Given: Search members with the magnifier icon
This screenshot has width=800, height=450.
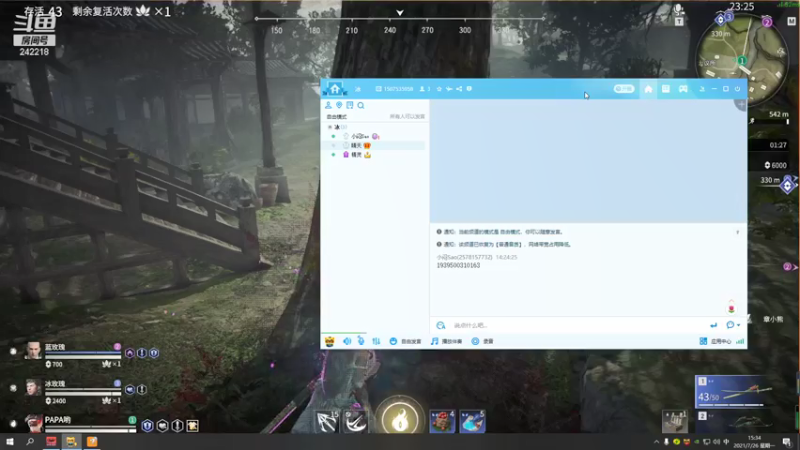Looking at the screenshot, I should (361, 106).
